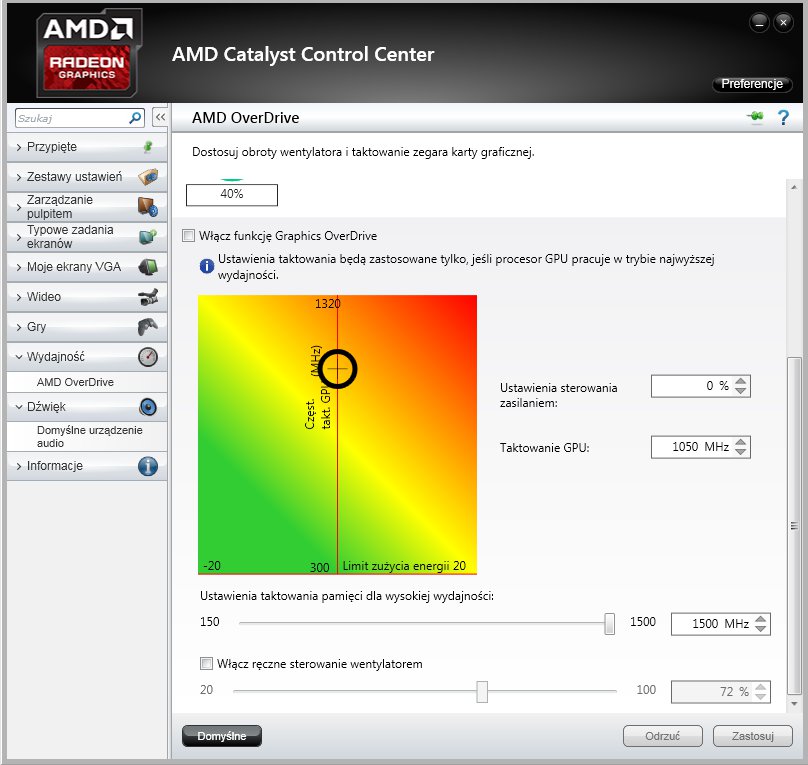Click the Wydajność gauge icon
808x765 pixels.
148,356
